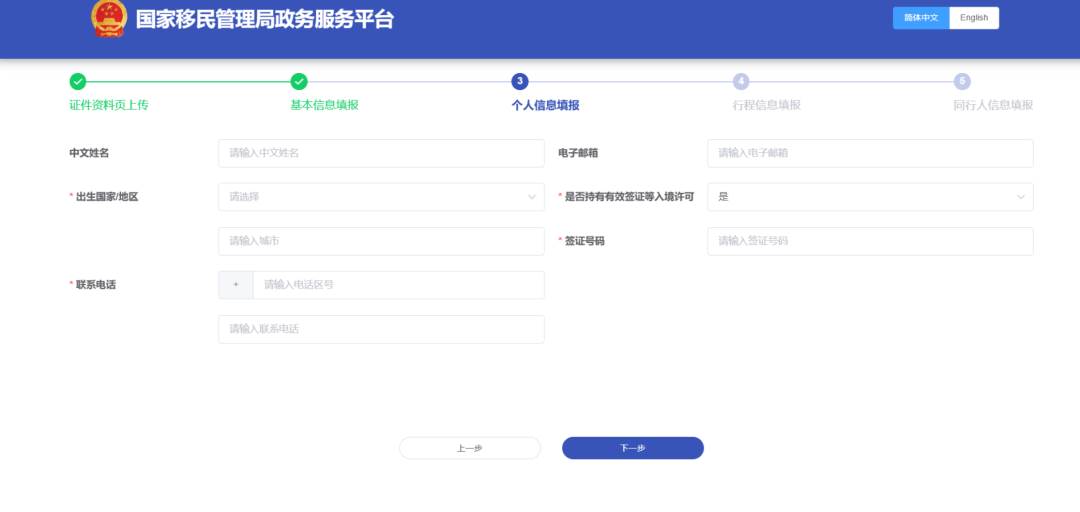
Task: Focus the 电子邮箱 input field
Action: coord(869,153)
